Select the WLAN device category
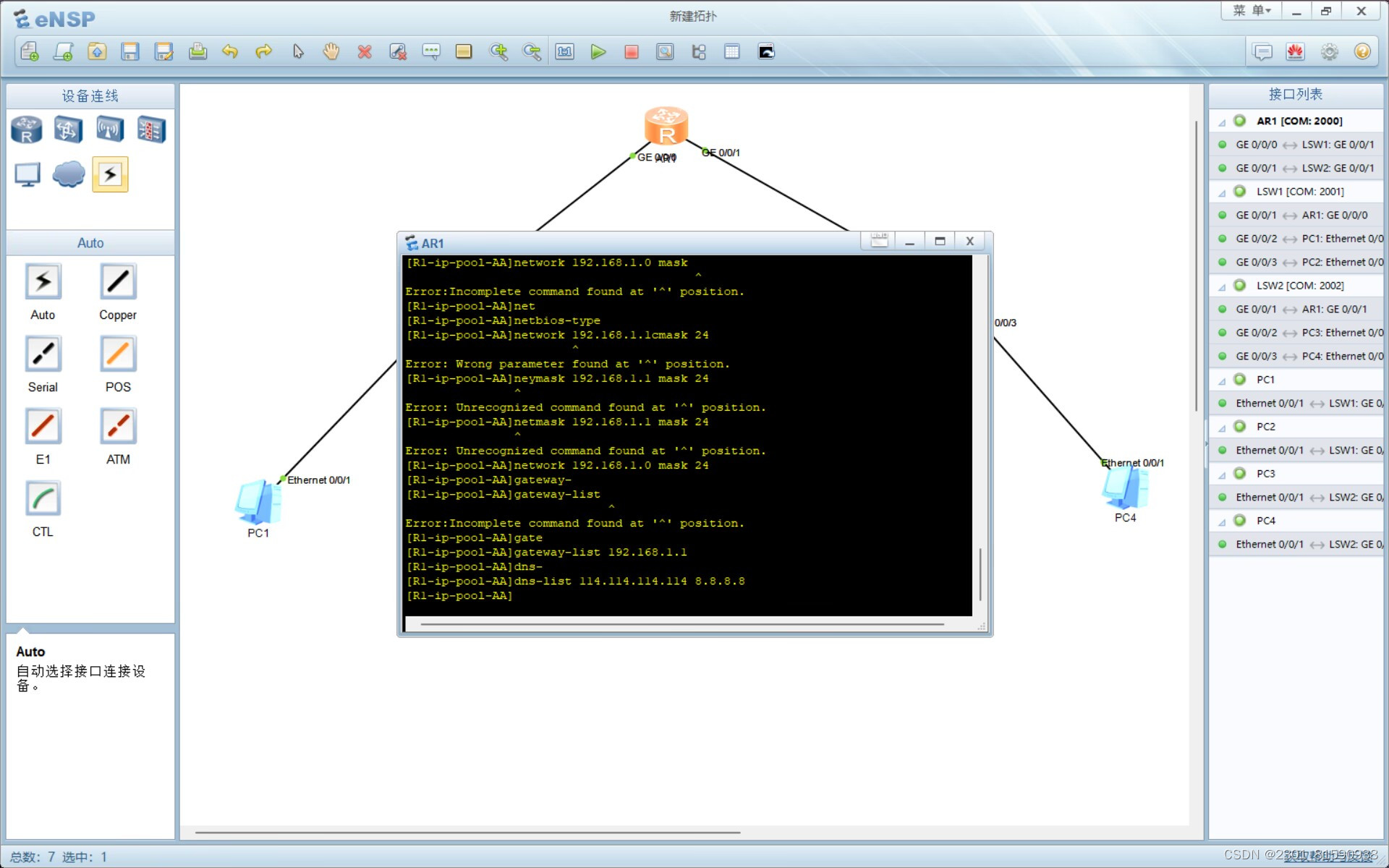 pyautogui.click(x=110, y=130)
